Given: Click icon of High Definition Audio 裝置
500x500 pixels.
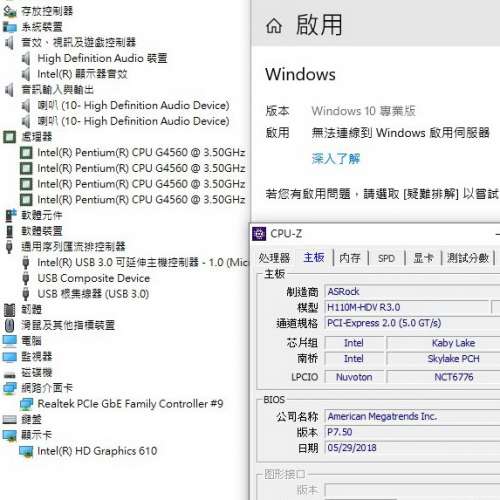Looking at the screenshot, I should point(26,58).
